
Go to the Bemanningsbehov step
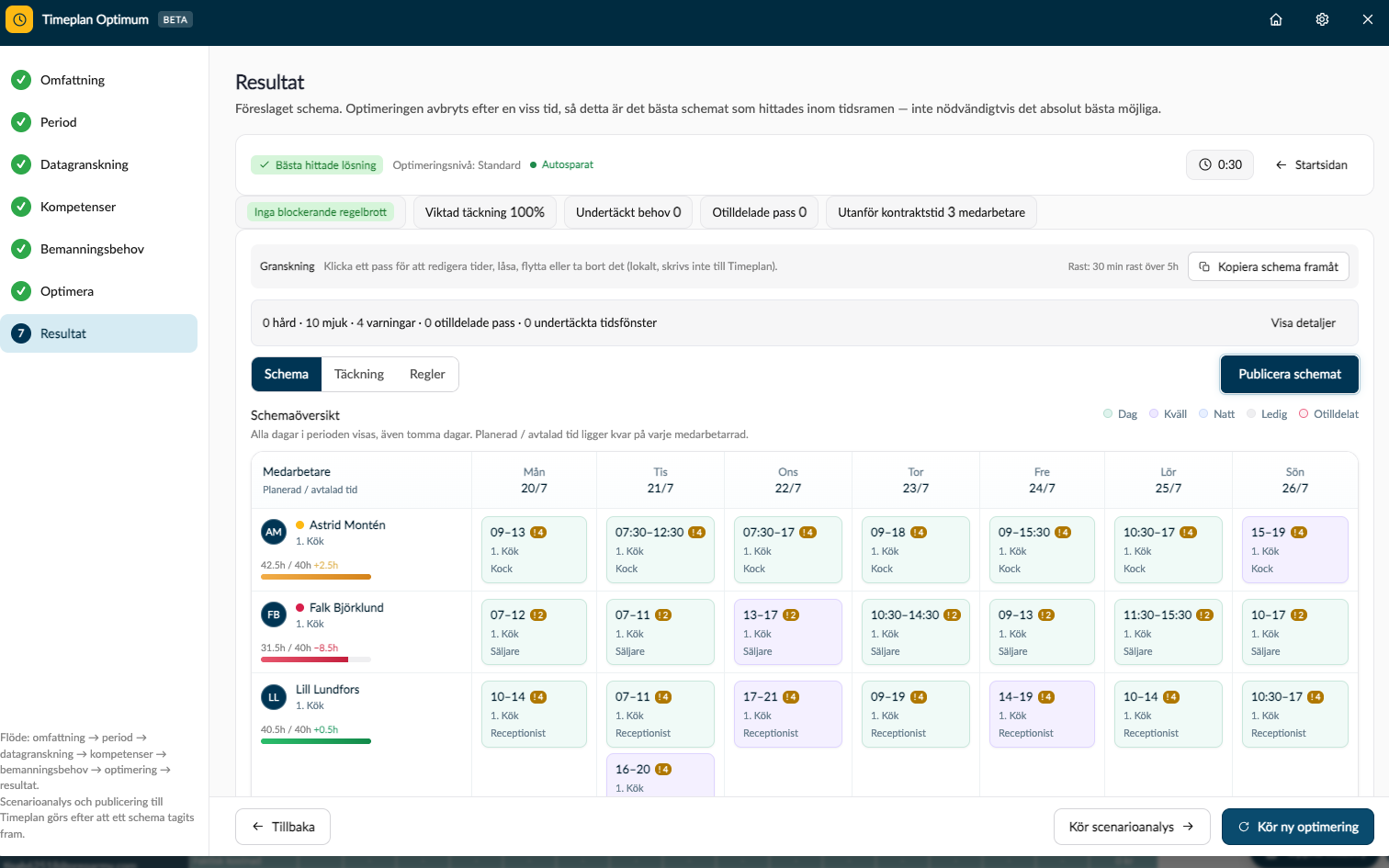[x=99, y=249]
